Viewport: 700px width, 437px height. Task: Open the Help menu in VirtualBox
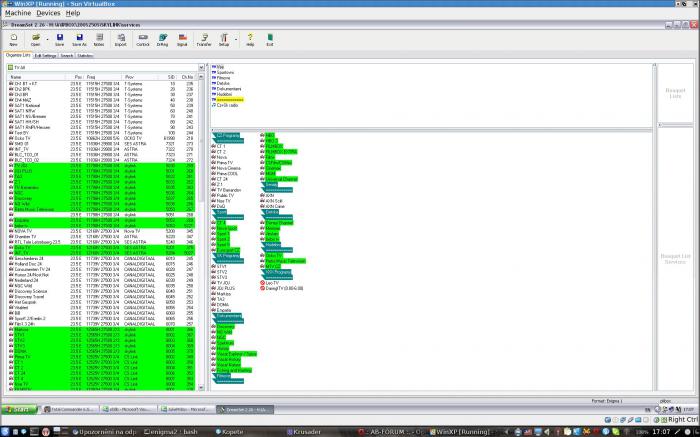(x=73, y=13)
